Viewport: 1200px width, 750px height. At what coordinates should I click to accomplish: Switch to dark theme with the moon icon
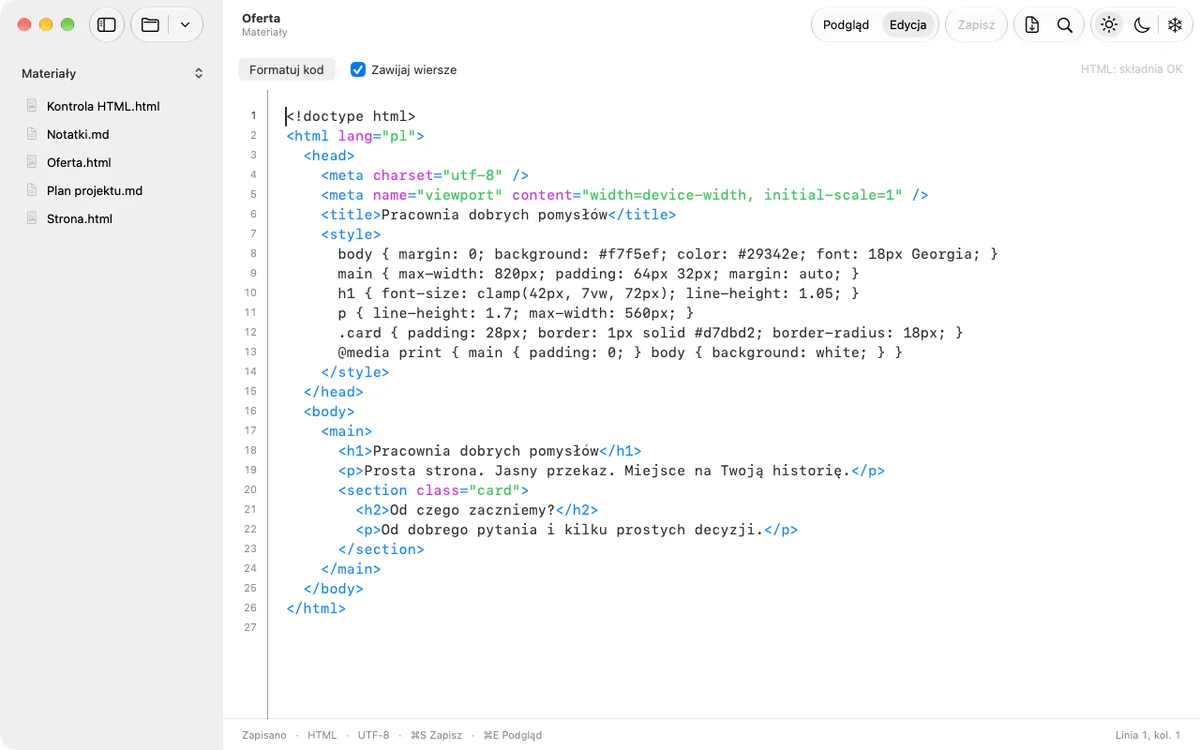(1142, 25)
